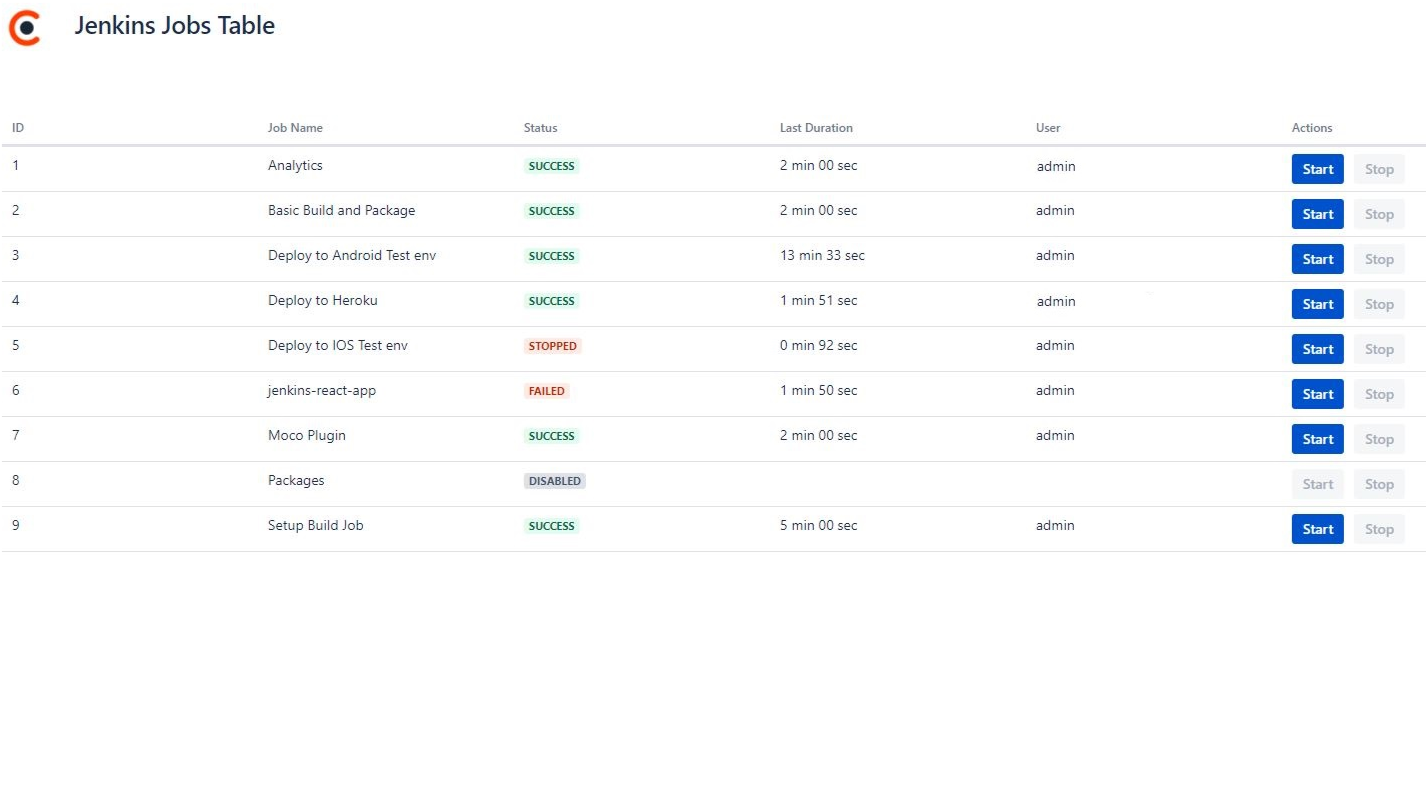The image size is (1426, 811).
Task: Click the Job Name column header
Action: point(295,128)
